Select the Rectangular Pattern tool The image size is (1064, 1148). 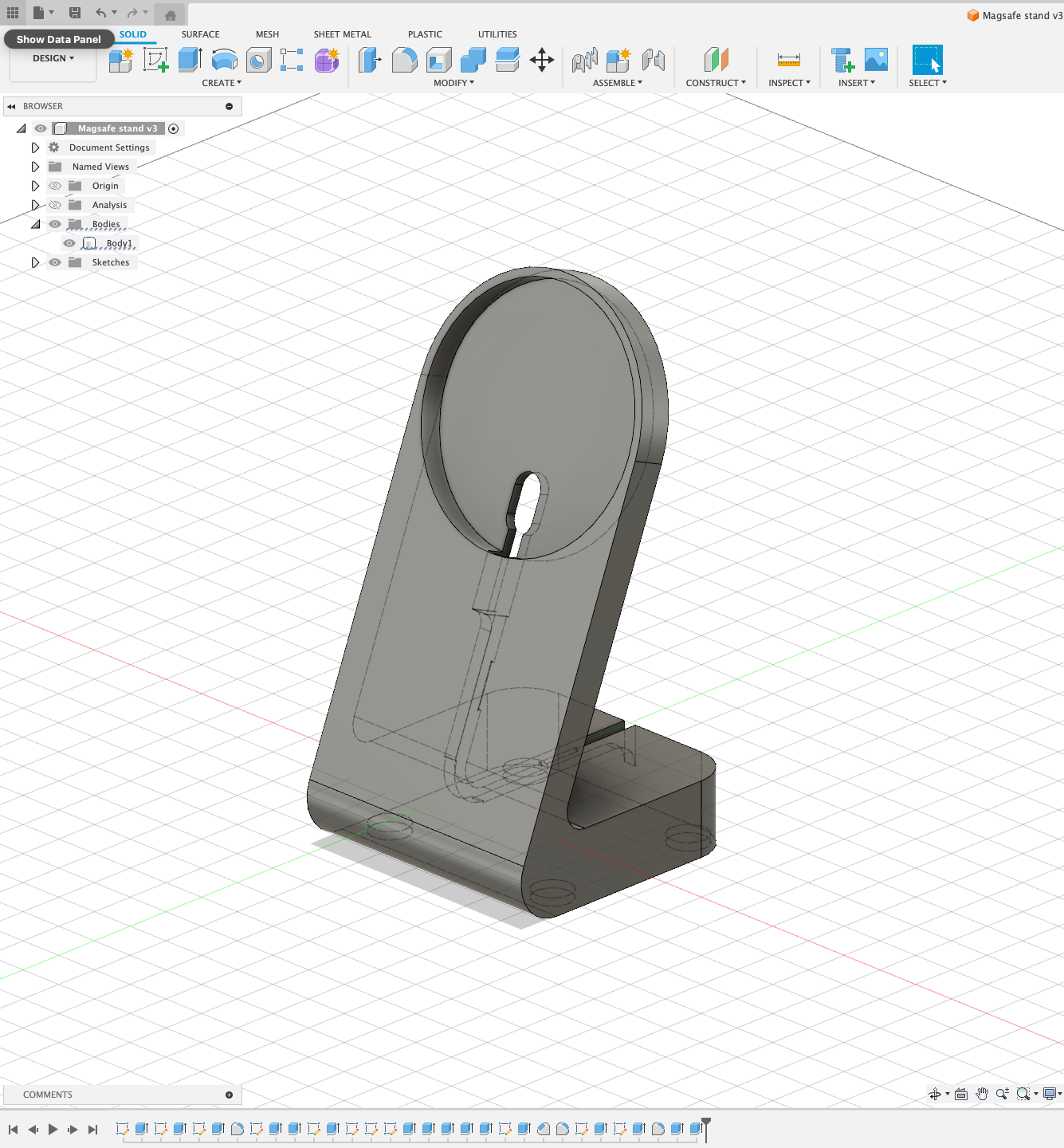(x=292, y=60)
